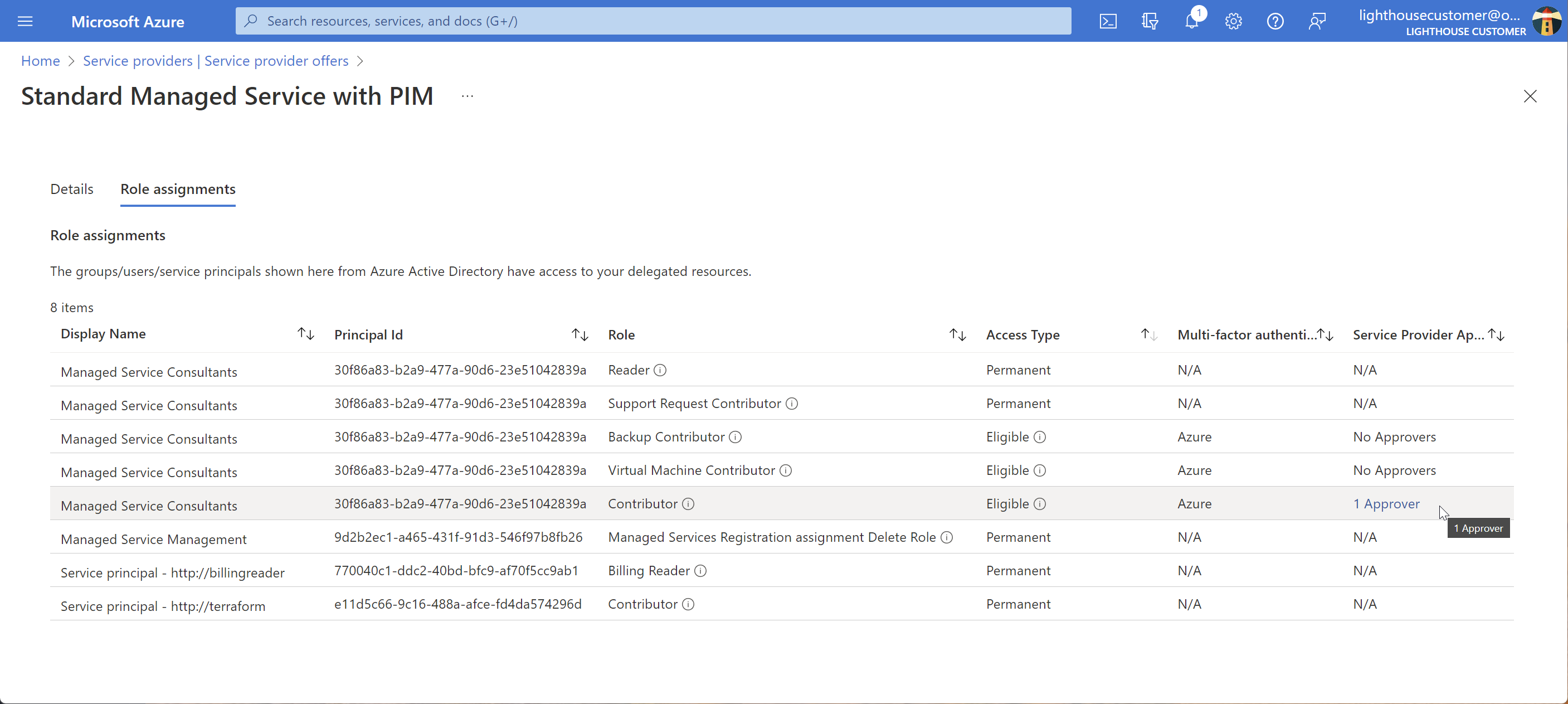Sort the table by Display Name

[305, 334]
